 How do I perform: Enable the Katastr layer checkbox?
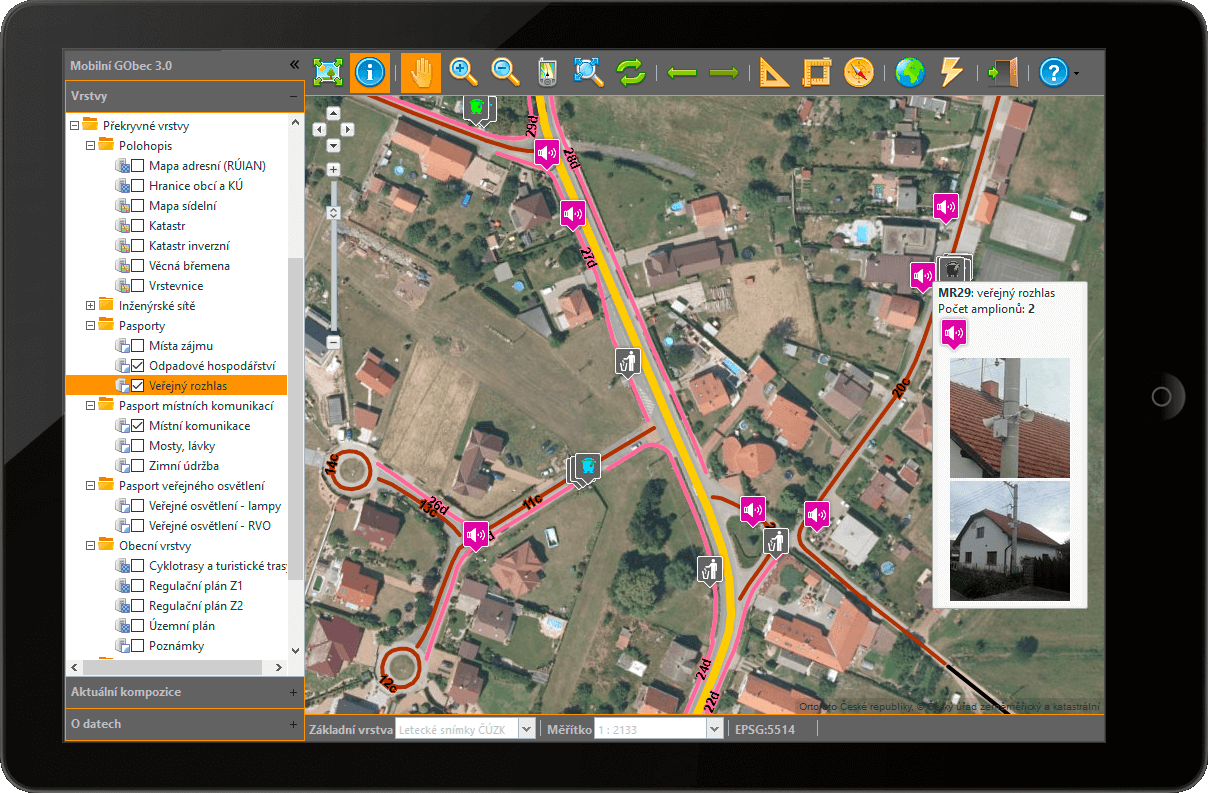138,226
